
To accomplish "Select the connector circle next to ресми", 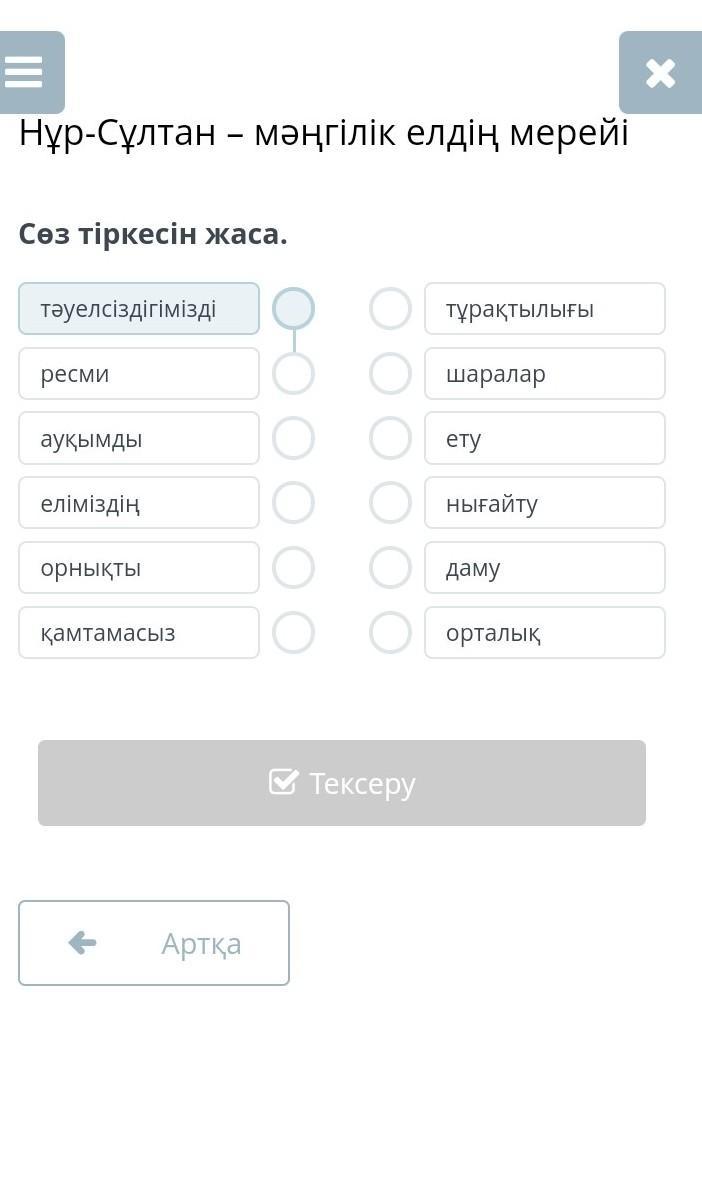I will pos(293,373).
